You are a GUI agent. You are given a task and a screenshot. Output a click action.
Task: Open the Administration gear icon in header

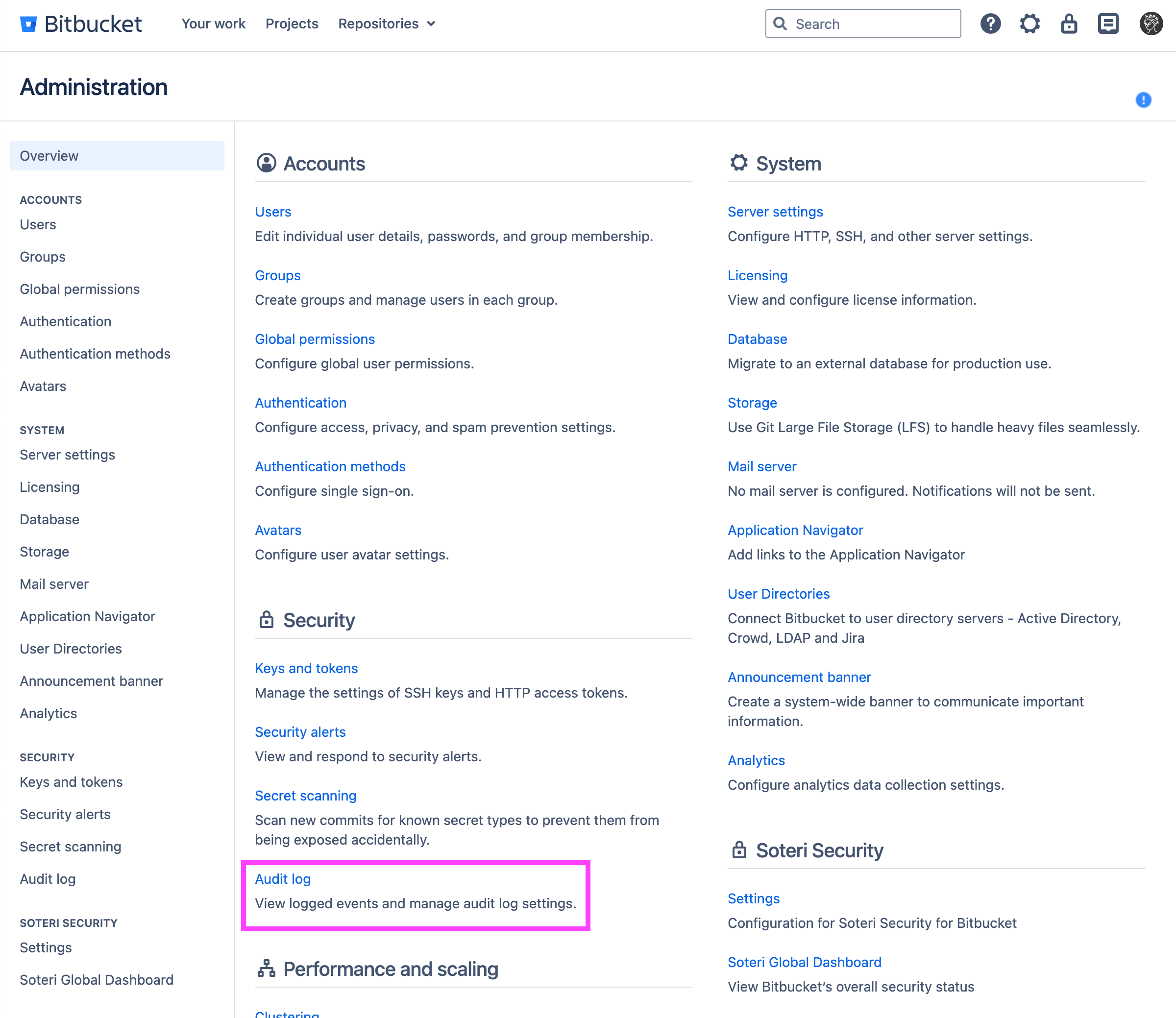[x=1029, y=24]
